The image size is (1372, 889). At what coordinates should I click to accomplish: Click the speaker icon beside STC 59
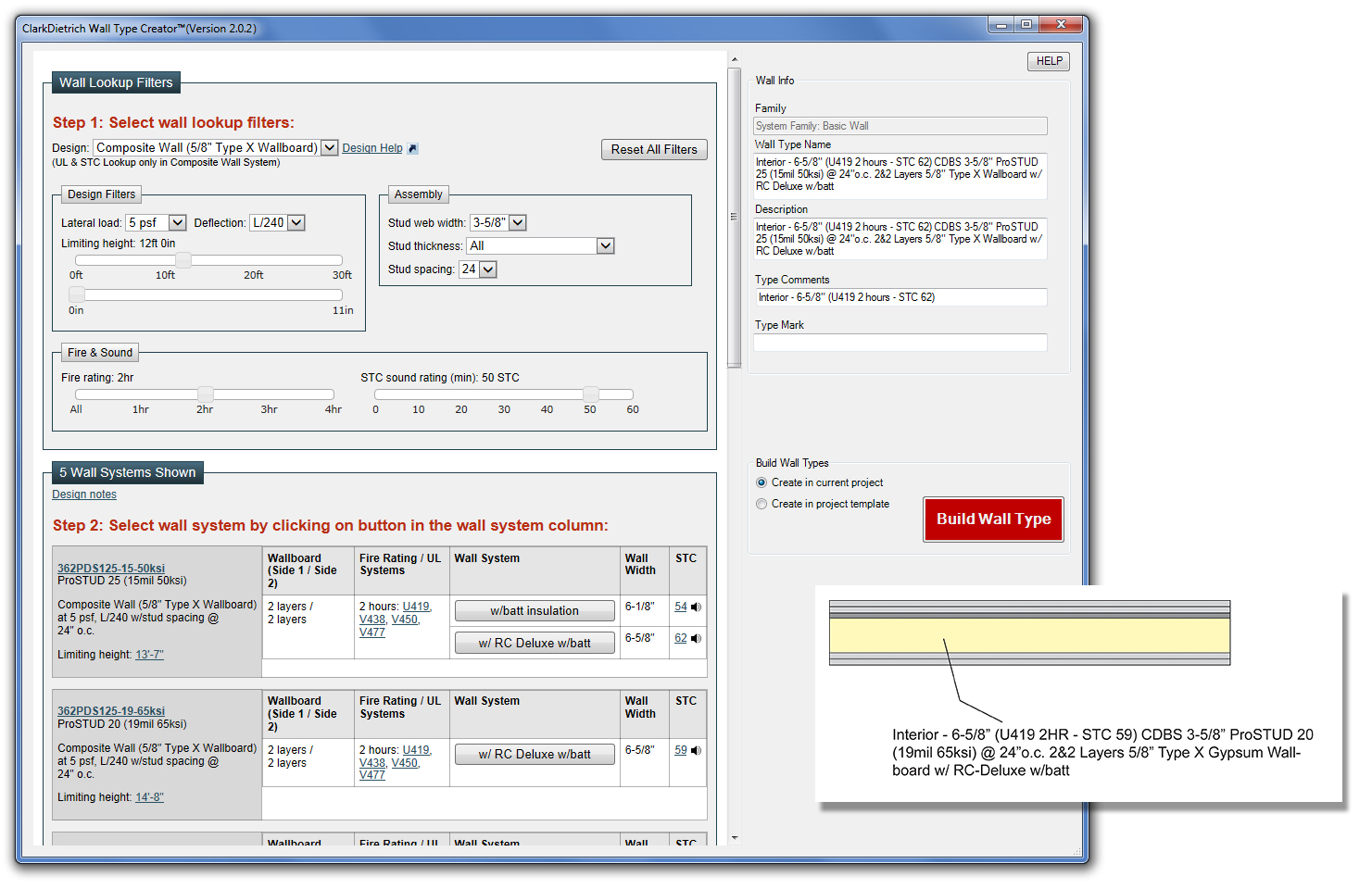[x=696, y=751]
